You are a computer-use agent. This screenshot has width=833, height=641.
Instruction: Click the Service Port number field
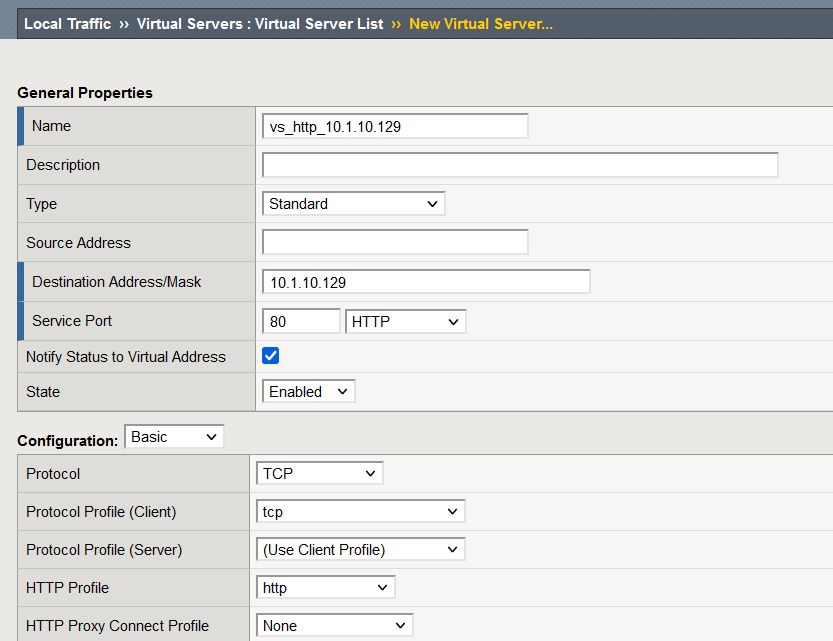tap(301, 322)
